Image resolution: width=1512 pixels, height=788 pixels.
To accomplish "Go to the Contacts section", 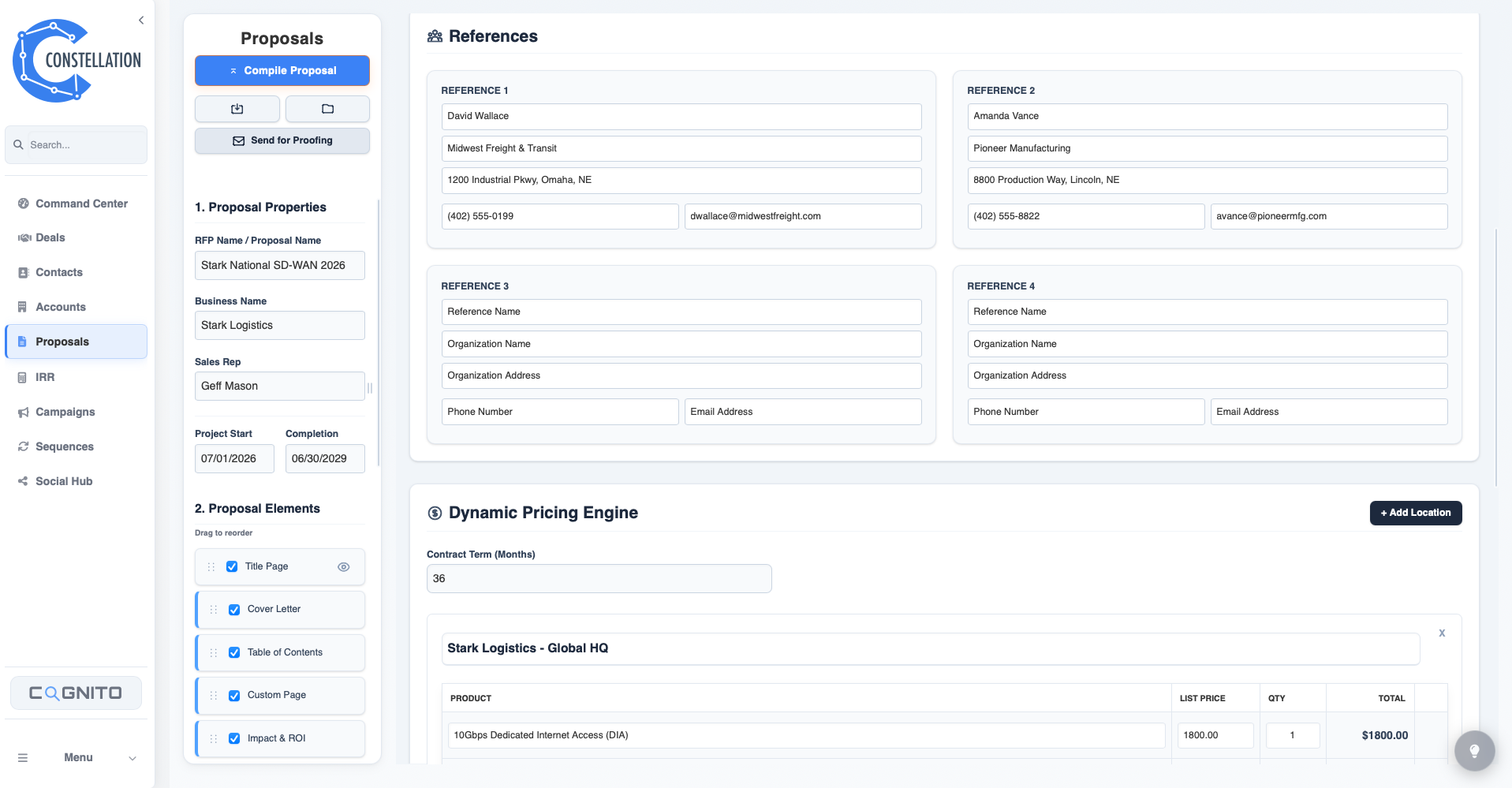I will click(59, 272).
